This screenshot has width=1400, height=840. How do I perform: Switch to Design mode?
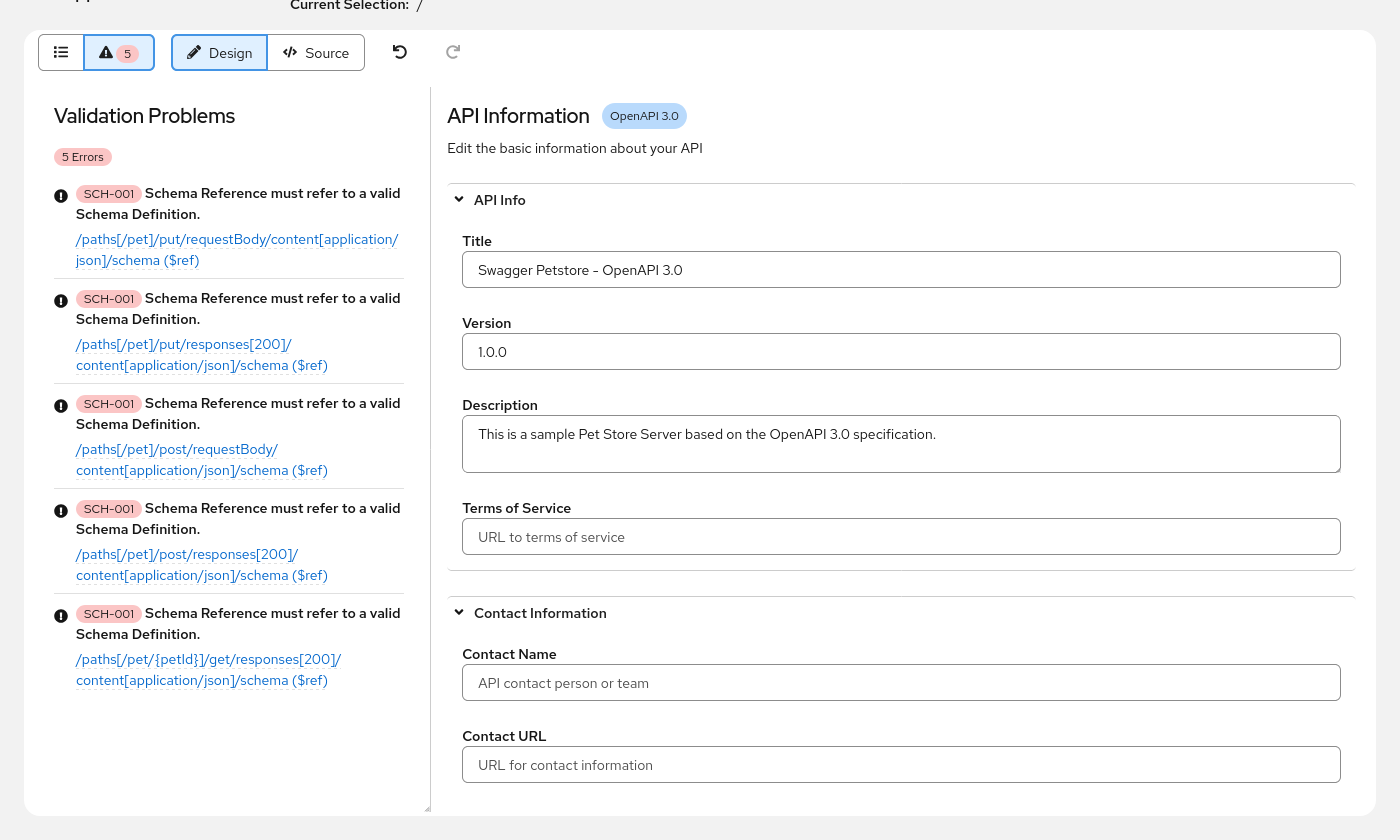click(x=219, y=53)
